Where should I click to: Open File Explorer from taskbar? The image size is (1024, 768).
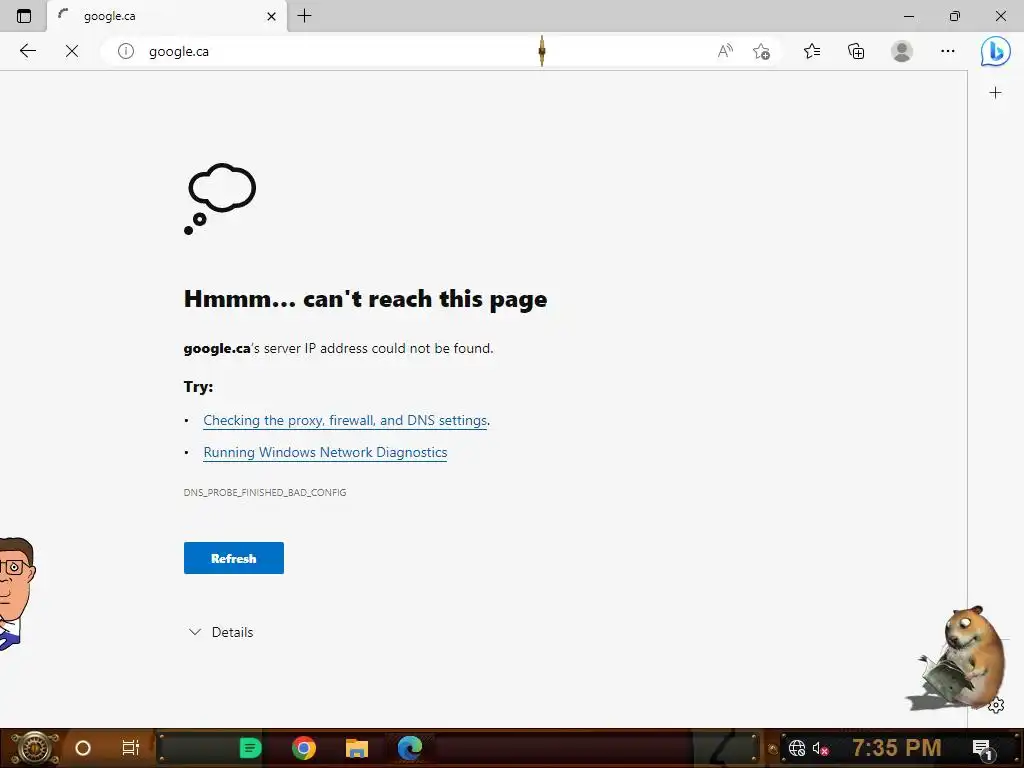coord(357,748)
